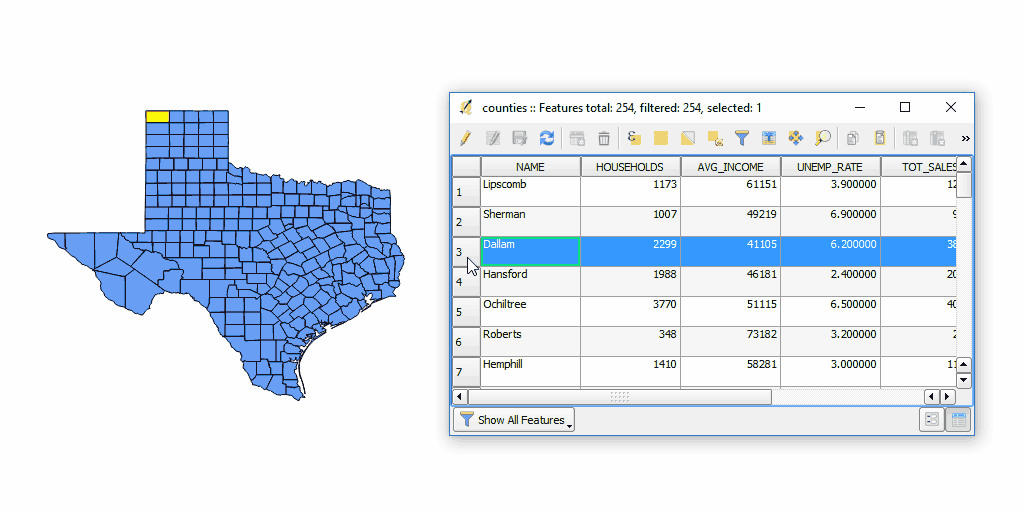Image resolution: width=1024 pixels, height=512 pixels.
Task: Click the invert selection icon
Action: pyautogui.click(x=688, y=138)
